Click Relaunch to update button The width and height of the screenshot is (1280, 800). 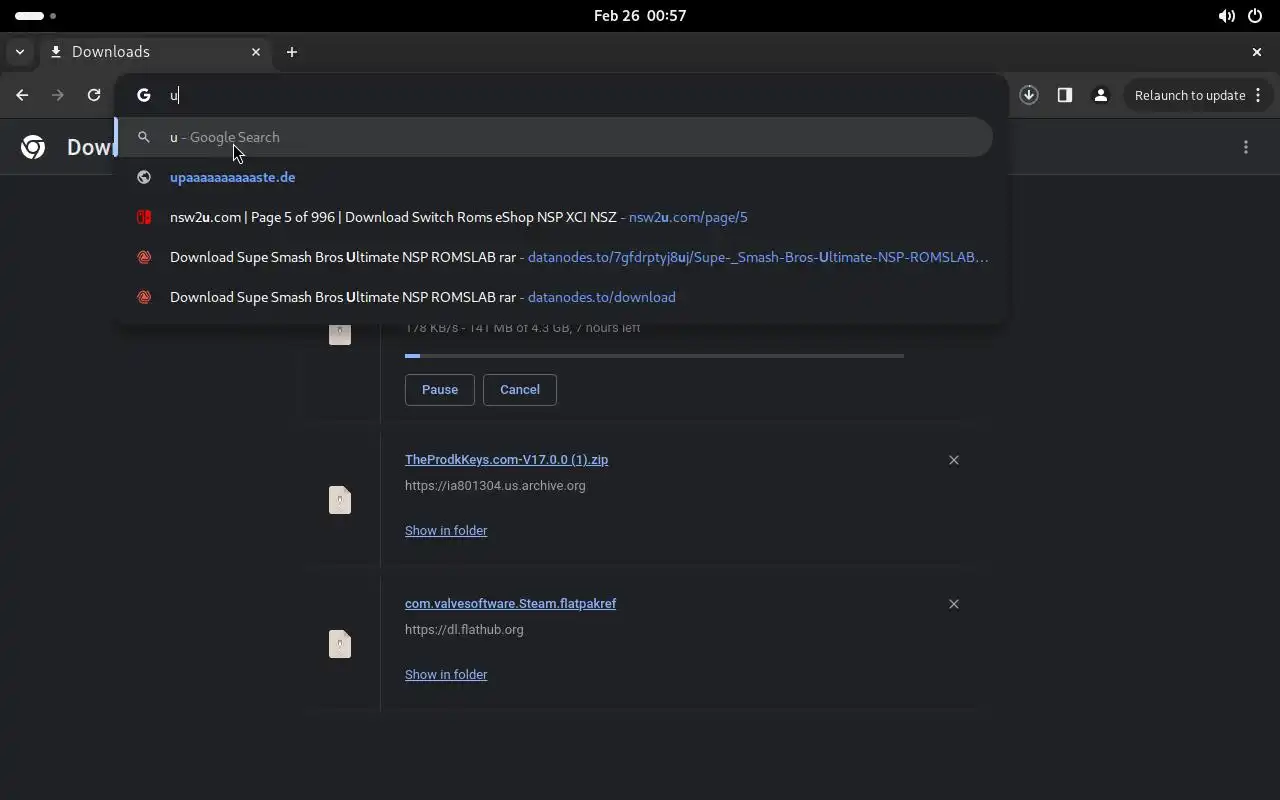tap(1199, 95)
